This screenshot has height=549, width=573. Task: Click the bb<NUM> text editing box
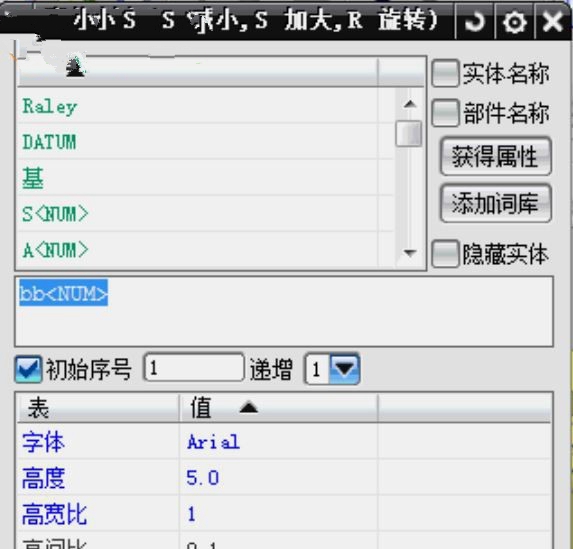coord(284,311)
